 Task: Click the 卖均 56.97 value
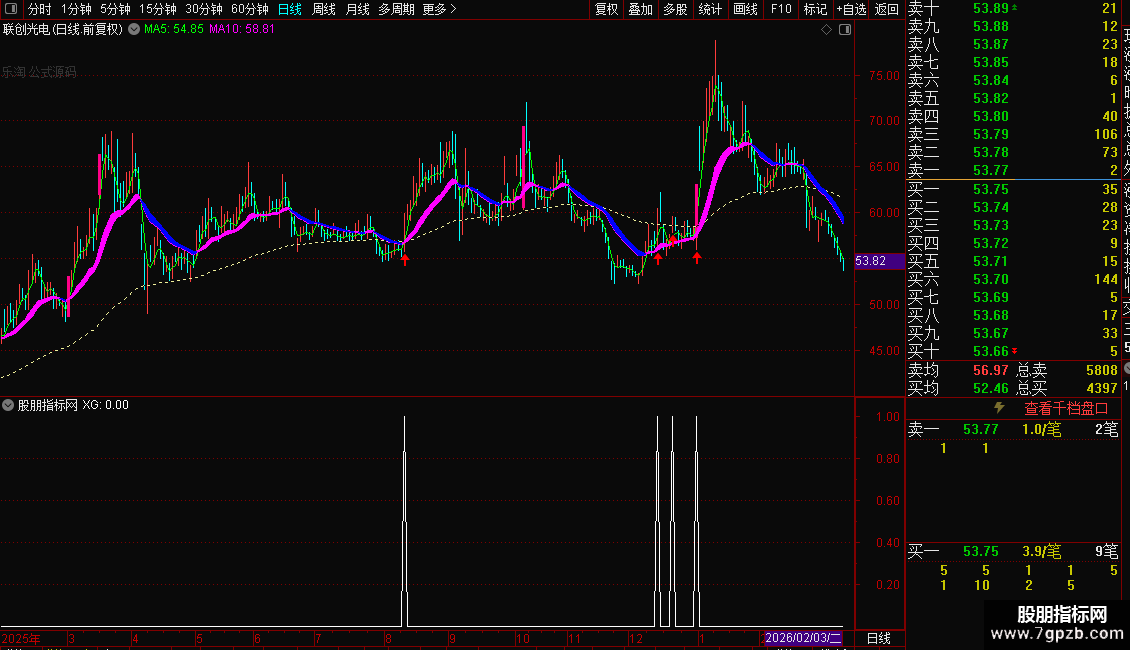[x=991, y=370]
